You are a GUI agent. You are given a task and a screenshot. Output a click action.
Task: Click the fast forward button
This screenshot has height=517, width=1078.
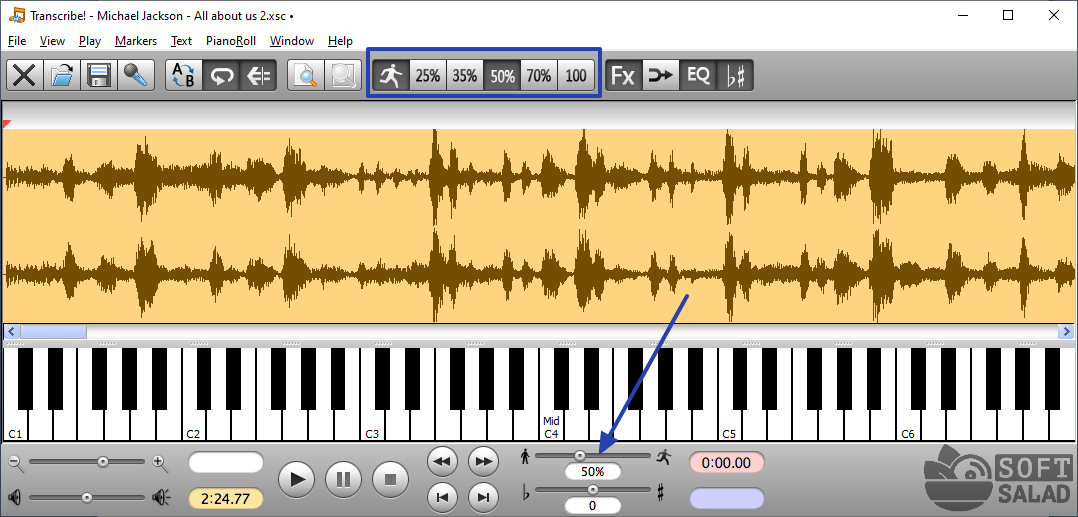click(x=483, y=461)
